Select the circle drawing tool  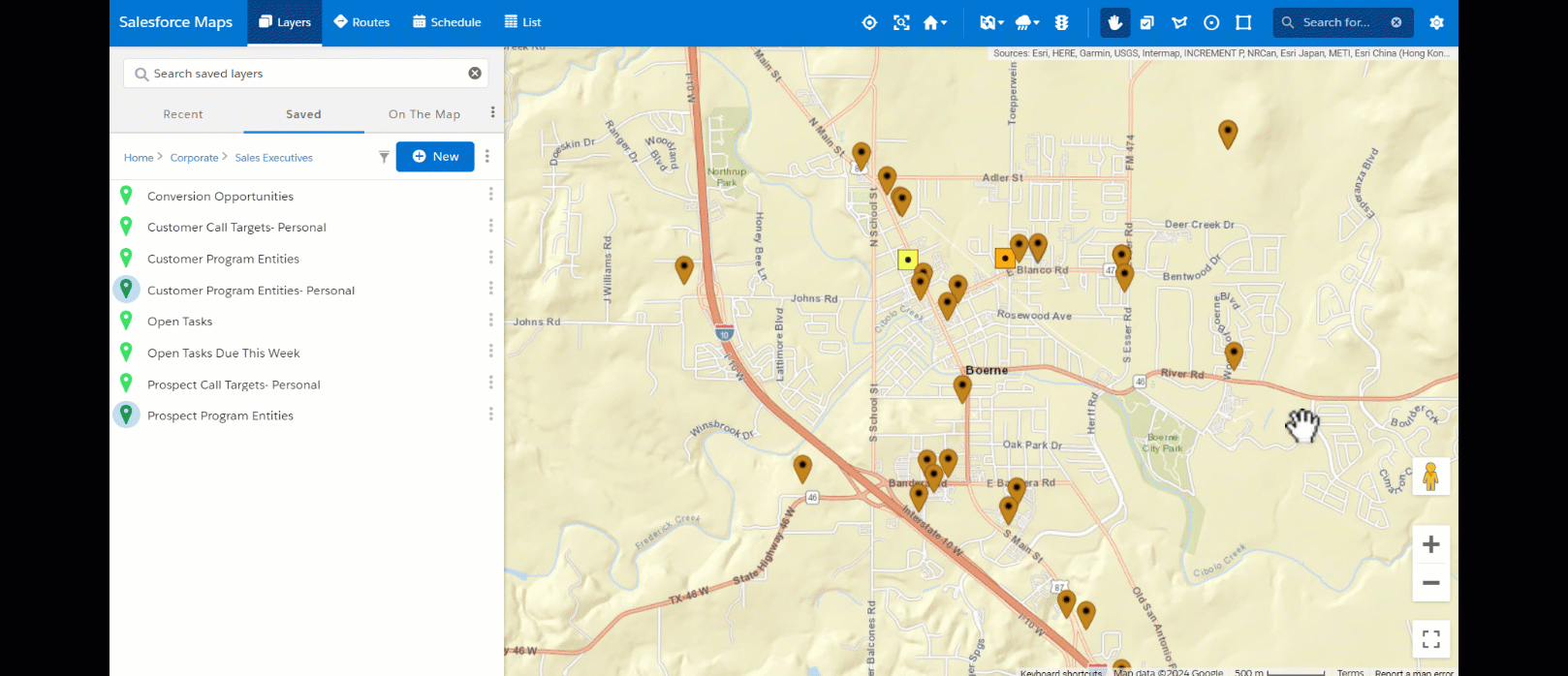coord(1211,22)
